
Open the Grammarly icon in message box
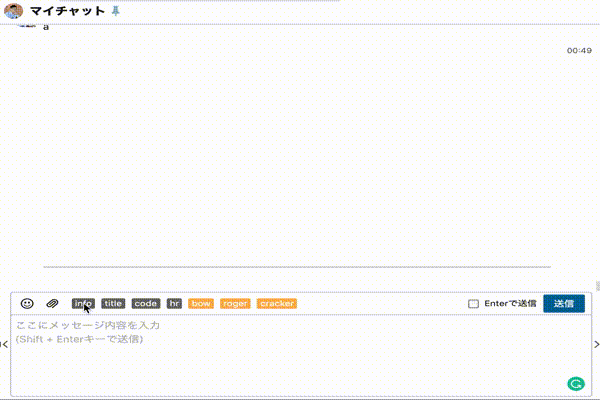[x=576, y=384]
